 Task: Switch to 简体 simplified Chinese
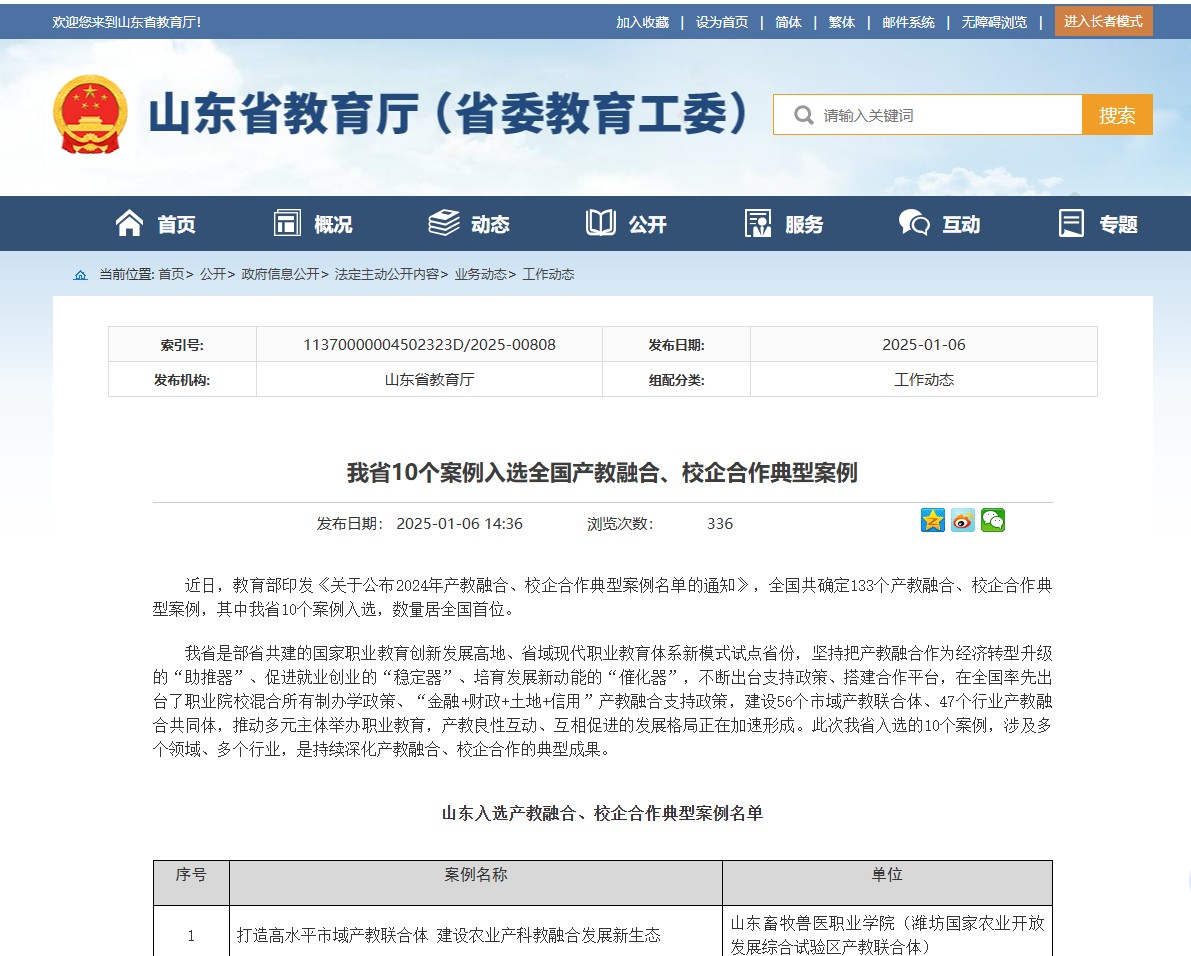(788, 22)
